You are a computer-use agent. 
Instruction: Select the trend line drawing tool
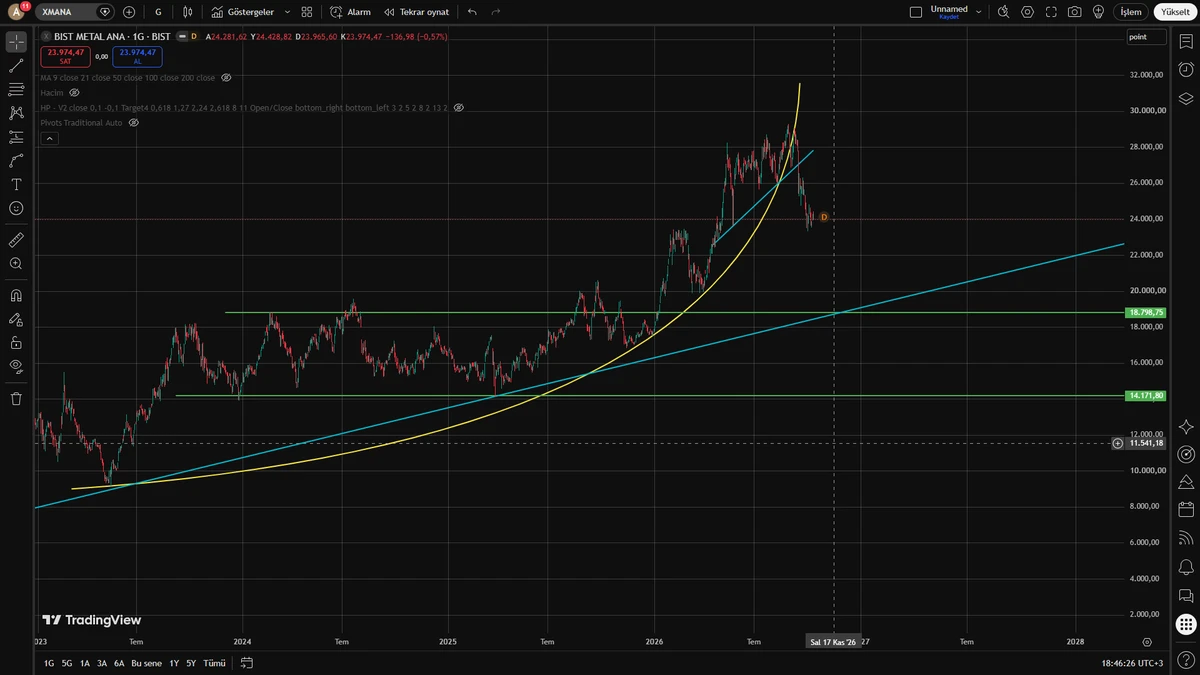pyautogui.click(x=16, y=66)
